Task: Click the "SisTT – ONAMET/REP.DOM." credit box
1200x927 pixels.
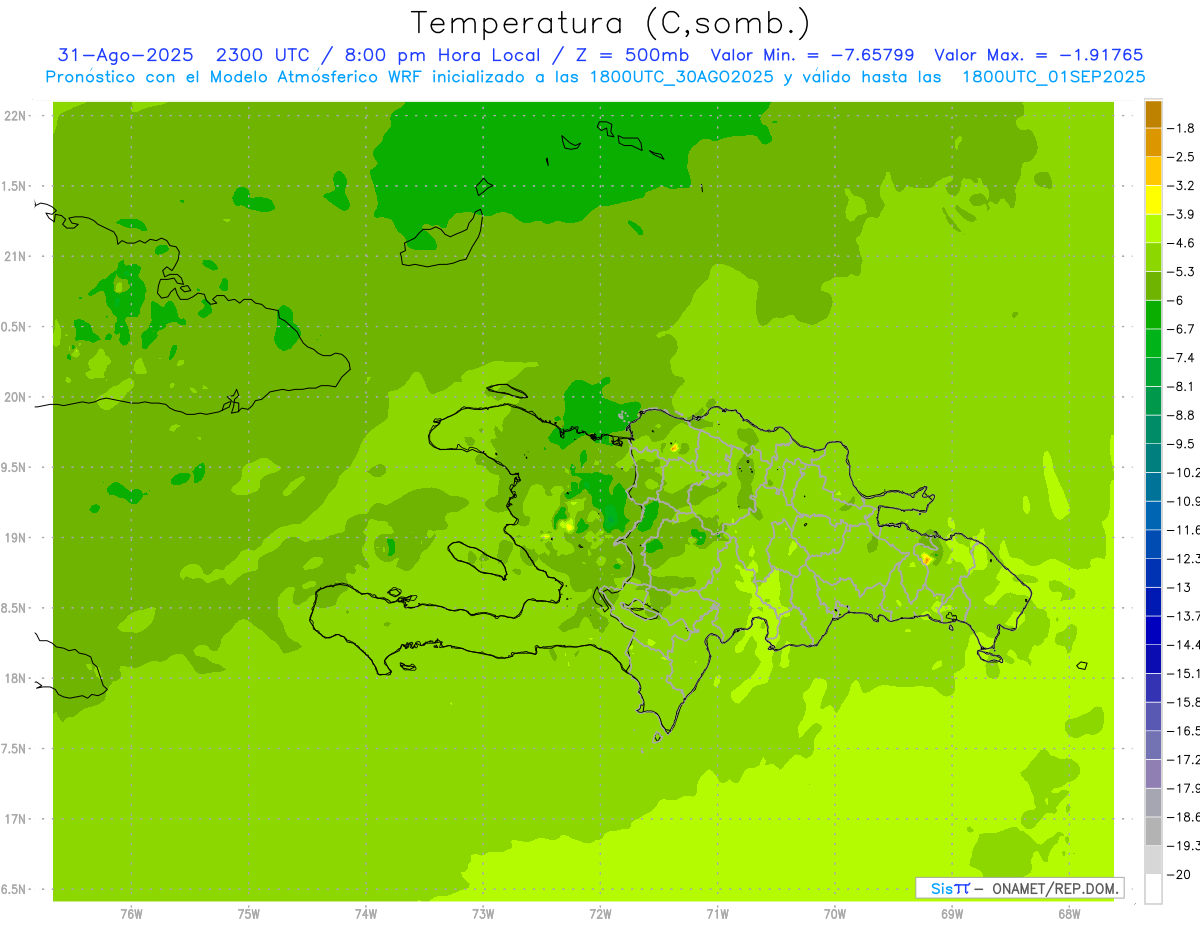Action: tap(1019, 888)
